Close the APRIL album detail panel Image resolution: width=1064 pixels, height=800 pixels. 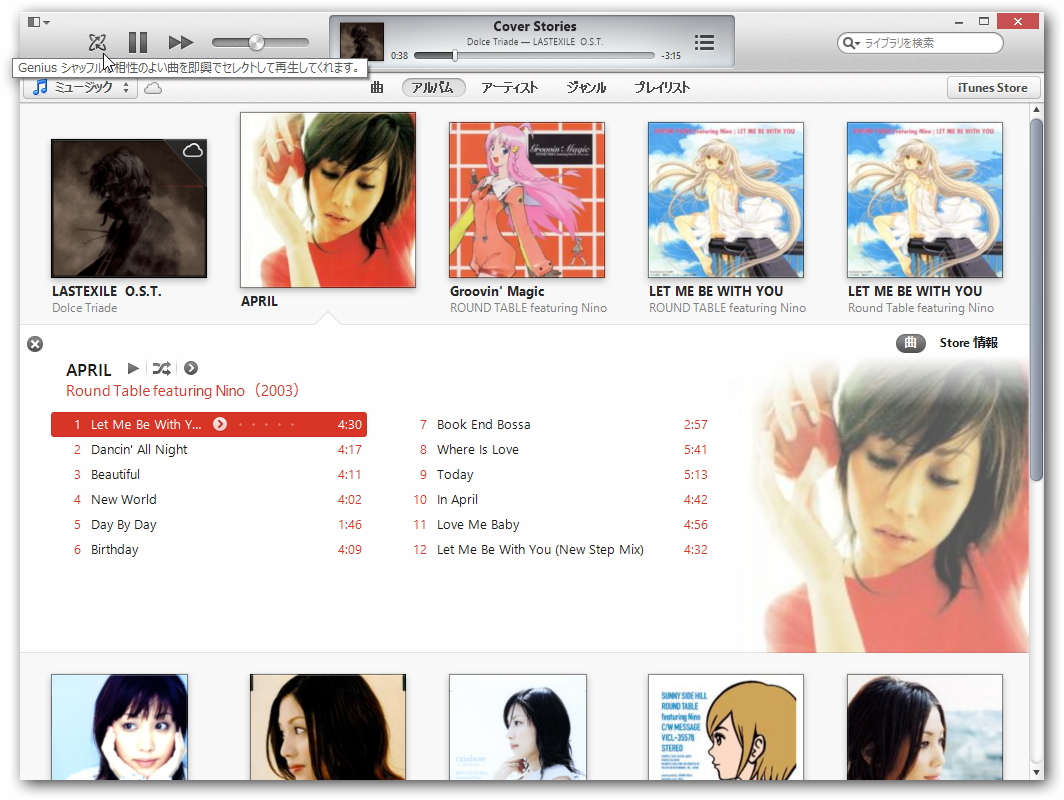click(35, 344)
